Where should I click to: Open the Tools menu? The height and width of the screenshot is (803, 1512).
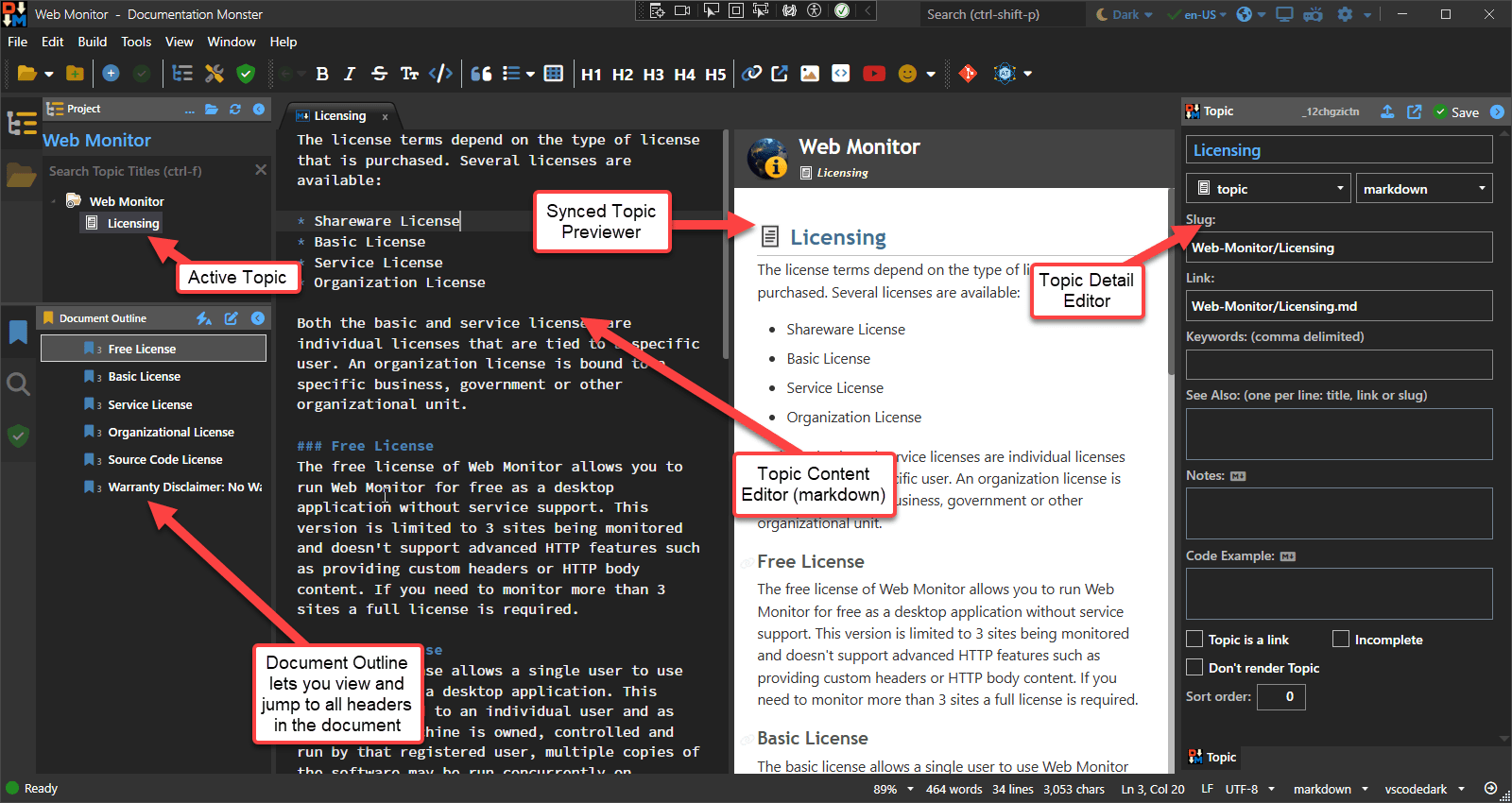136,42
